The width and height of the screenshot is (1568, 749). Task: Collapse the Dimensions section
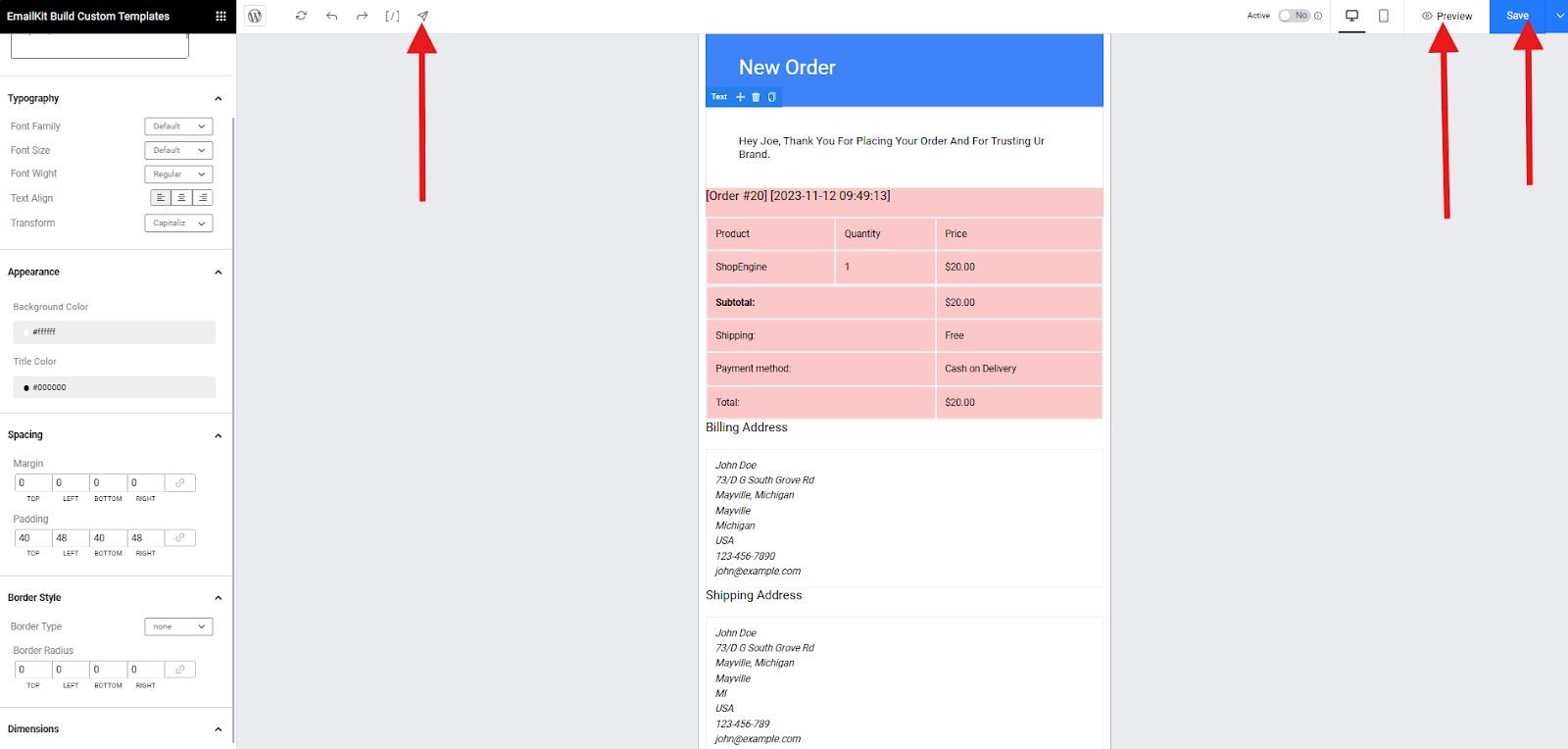point(219,729)
